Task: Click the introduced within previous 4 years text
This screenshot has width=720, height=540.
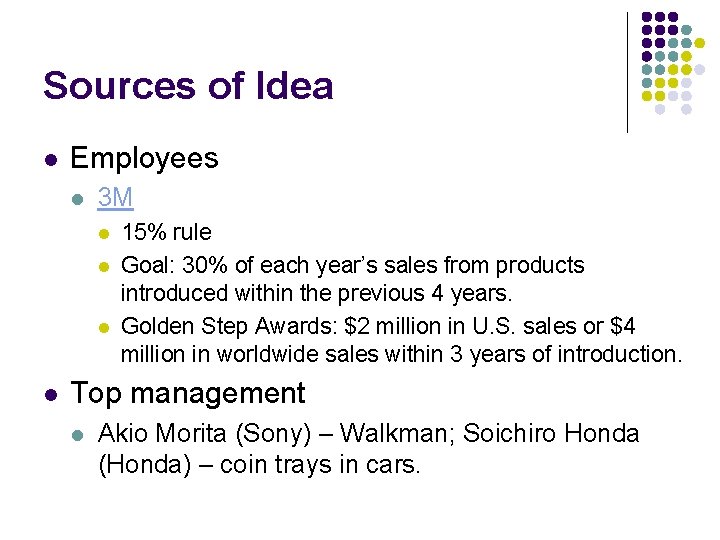Action: [316, 293]
